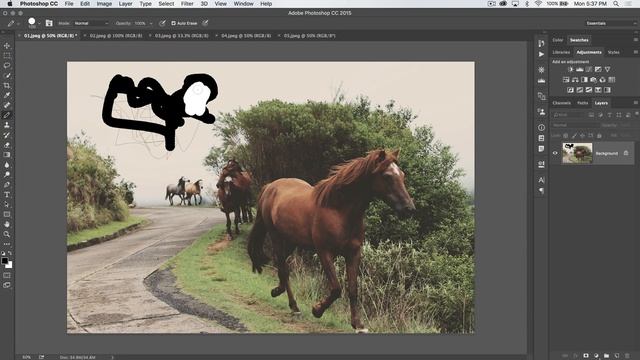Select the Blur tool
Screen dimensions: 640x360
(7, 165)
